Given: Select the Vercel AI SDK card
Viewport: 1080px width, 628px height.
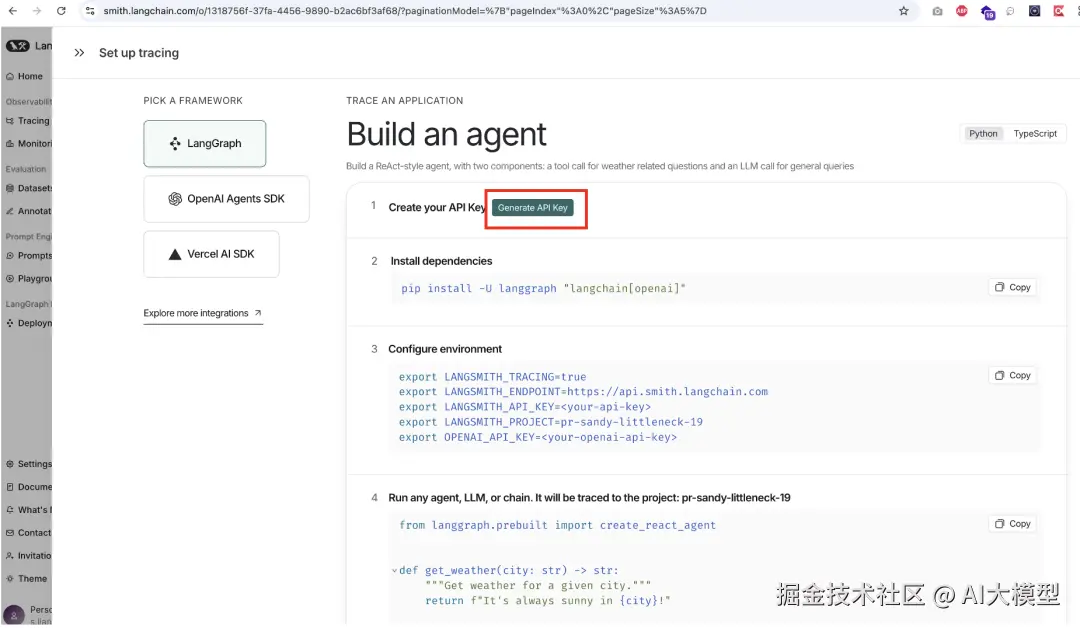Looking at the screenshot, I should 211,254.
